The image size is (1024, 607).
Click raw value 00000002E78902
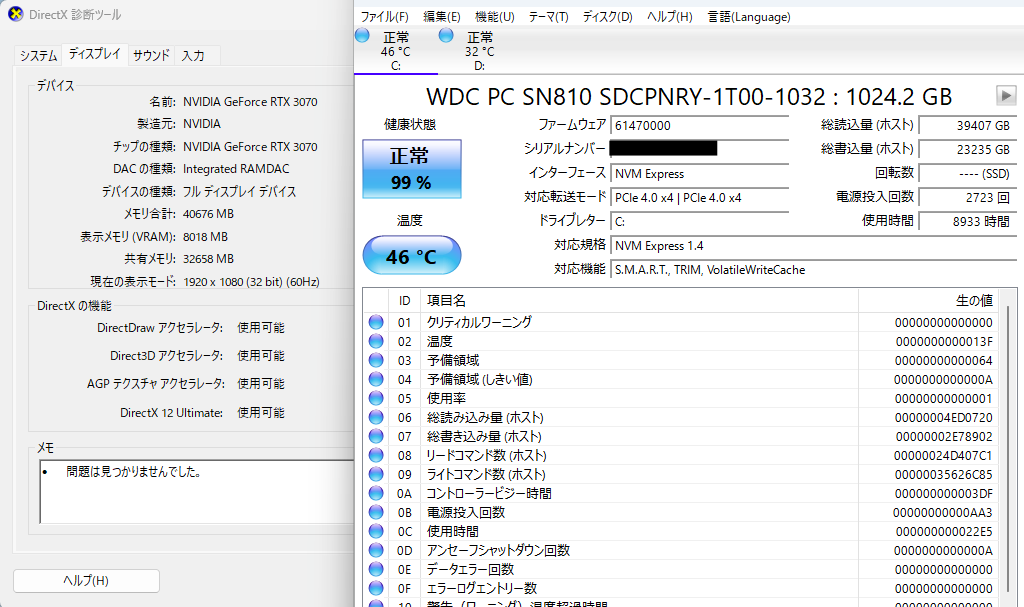tap(944, 436)
